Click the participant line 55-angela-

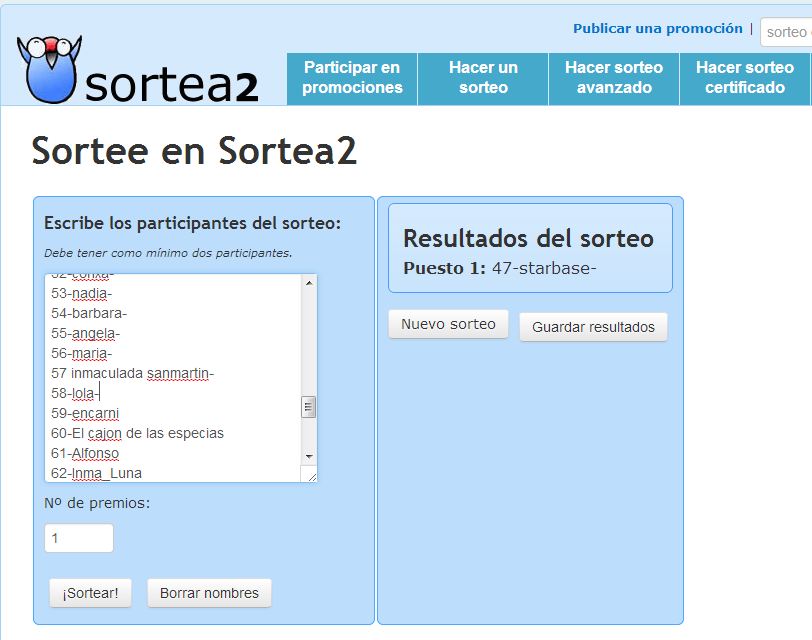pos(85,333)
